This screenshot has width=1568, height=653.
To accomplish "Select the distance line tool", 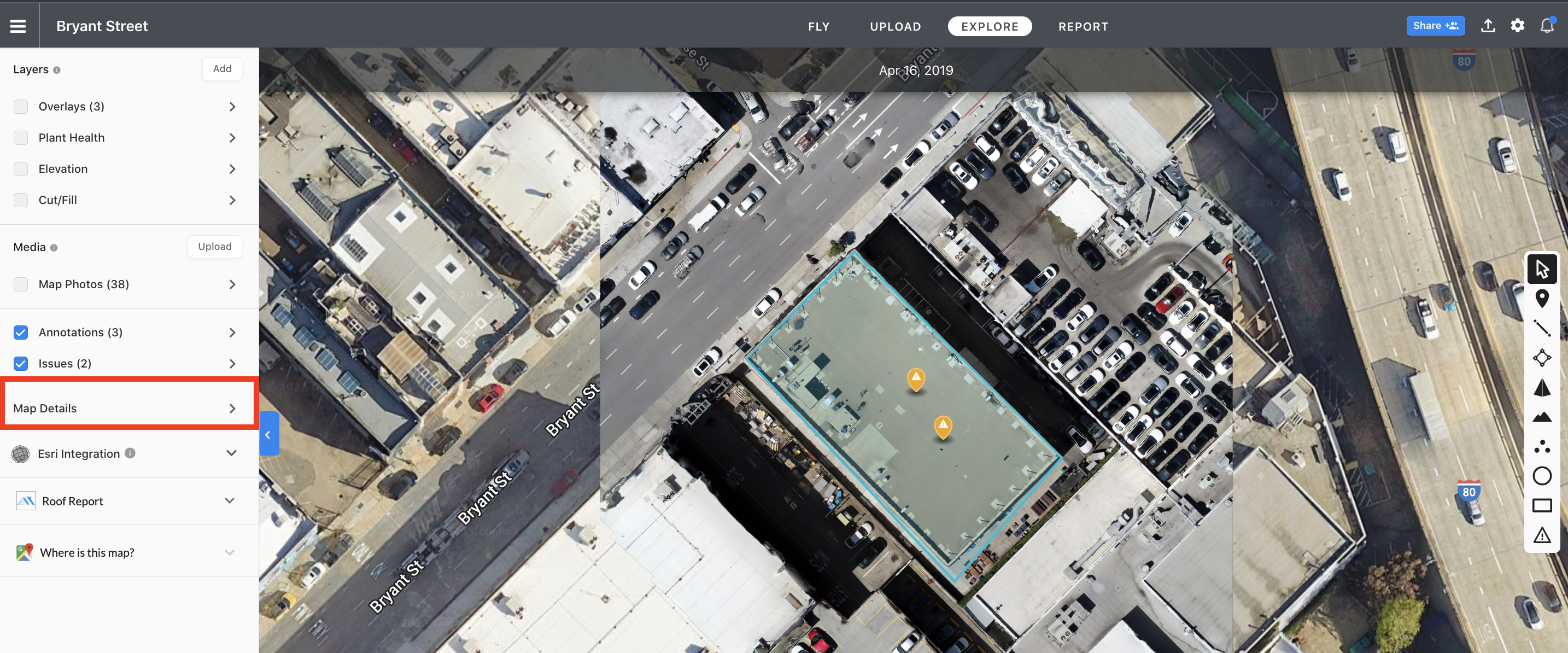I will tap(1541, 328).
